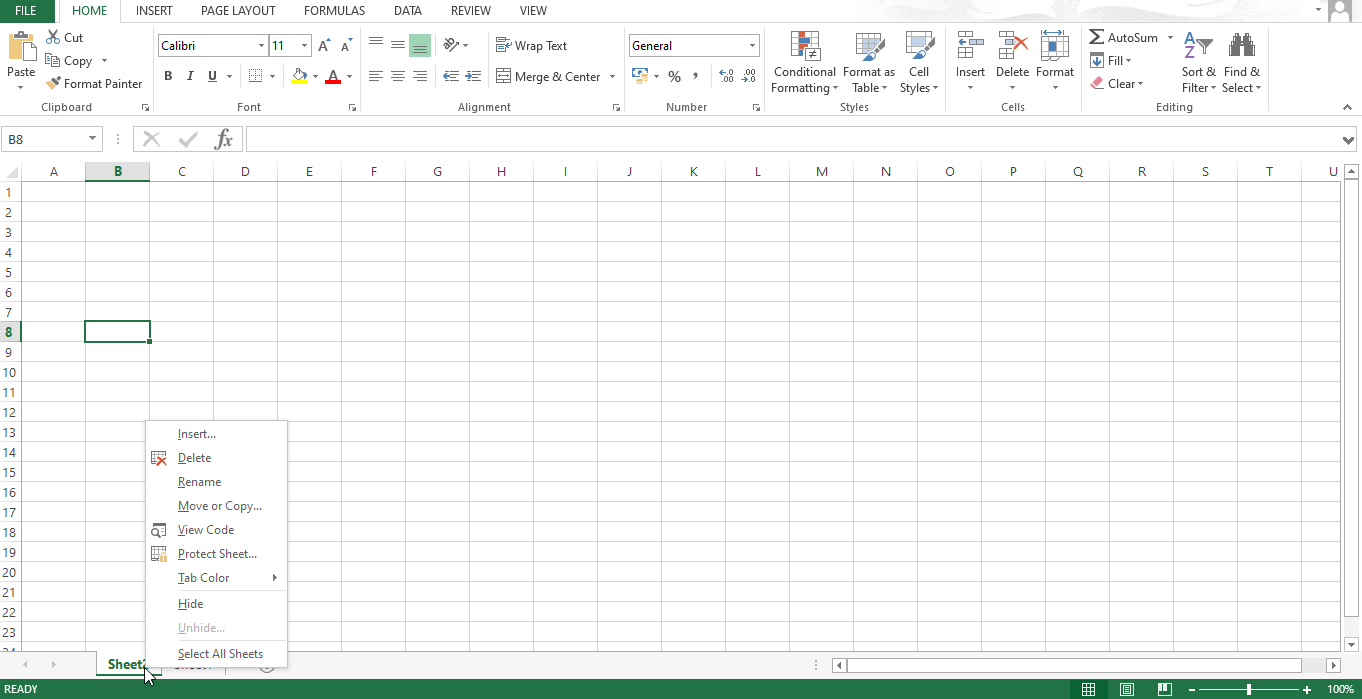The width and height of the screenshot is (1362, 699).
Task: Increase font size with the large A icon
Action: point(324,46)
